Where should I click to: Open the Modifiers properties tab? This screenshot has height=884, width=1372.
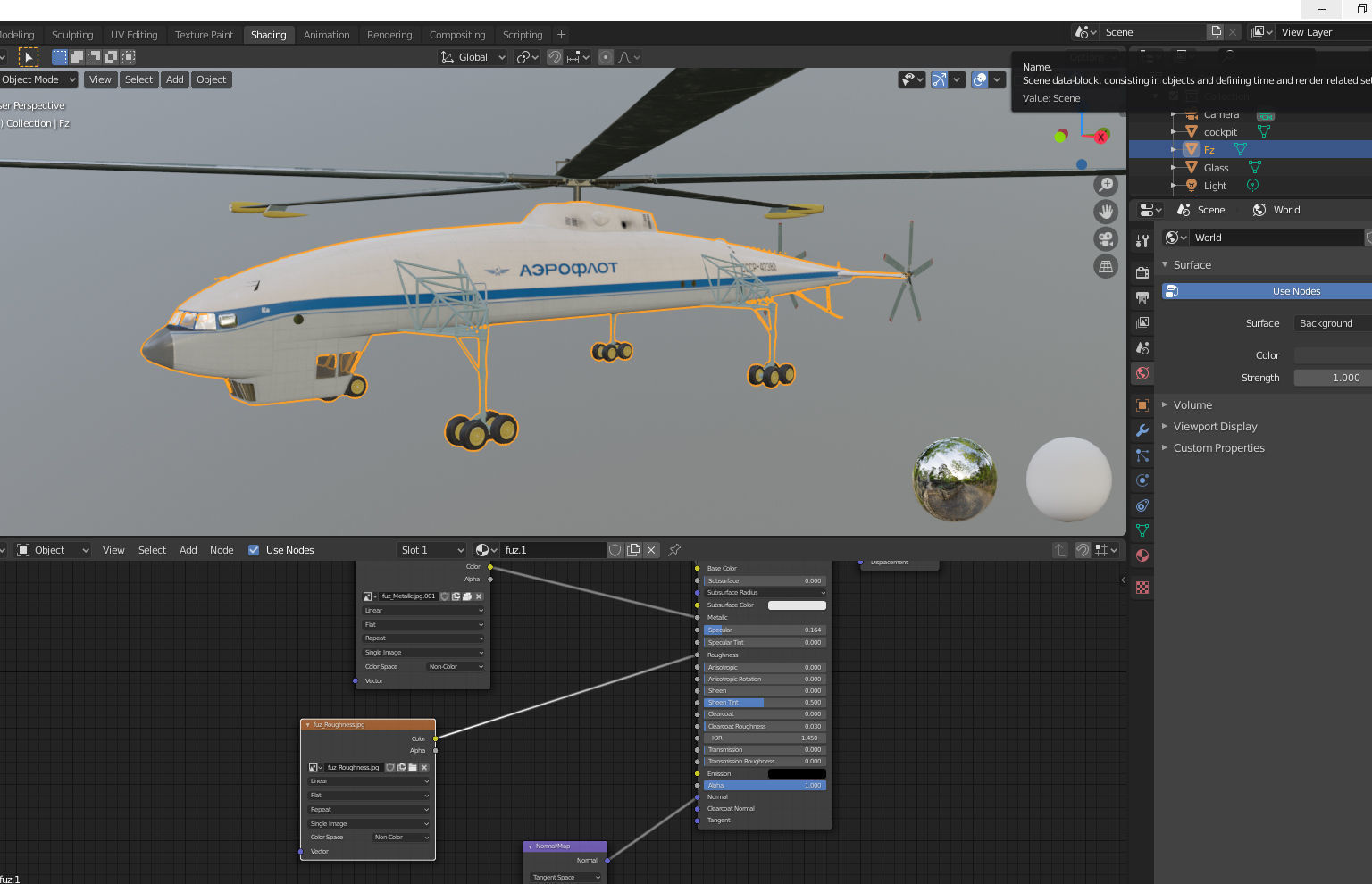coord(1142,430)
